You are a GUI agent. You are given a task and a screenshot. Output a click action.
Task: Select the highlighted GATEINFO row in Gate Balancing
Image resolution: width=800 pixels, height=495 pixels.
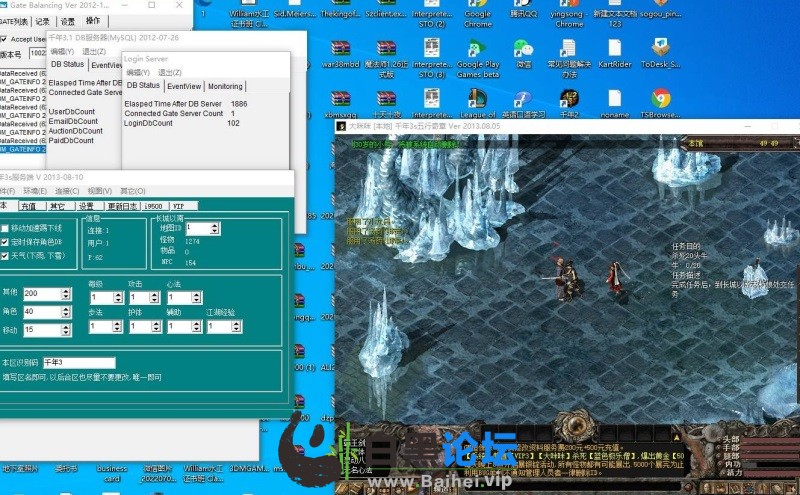(x=23, y=149)
